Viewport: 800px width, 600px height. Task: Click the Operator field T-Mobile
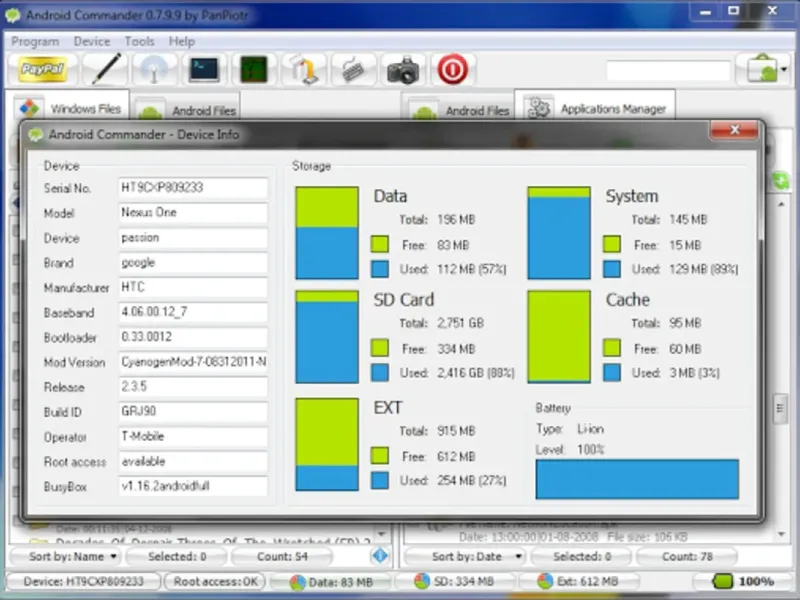(x=193, y=436)
